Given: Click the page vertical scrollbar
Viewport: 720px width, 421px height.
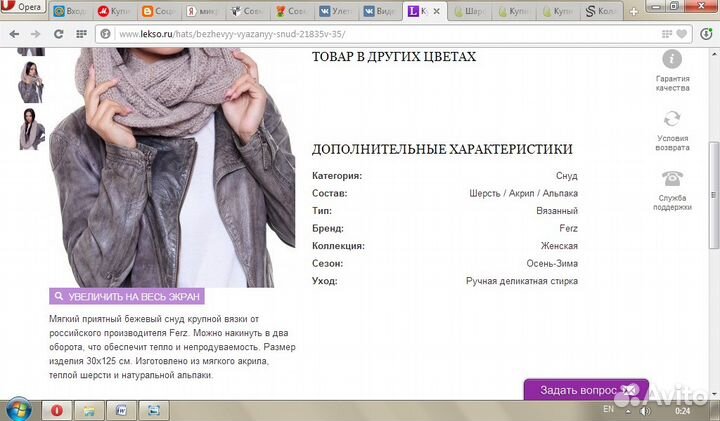Looking at the screenshot, I should coord(713,200).
